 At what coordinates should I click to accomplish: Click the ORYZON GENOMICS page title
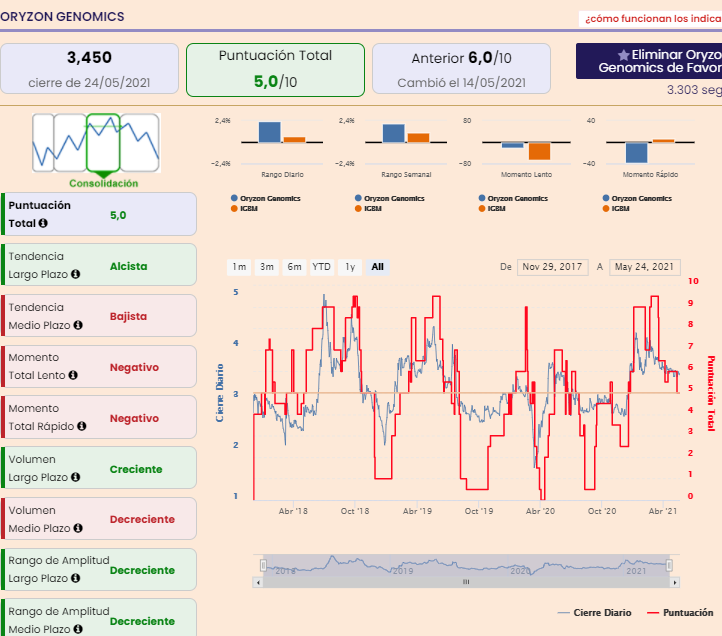coord(62,17)
